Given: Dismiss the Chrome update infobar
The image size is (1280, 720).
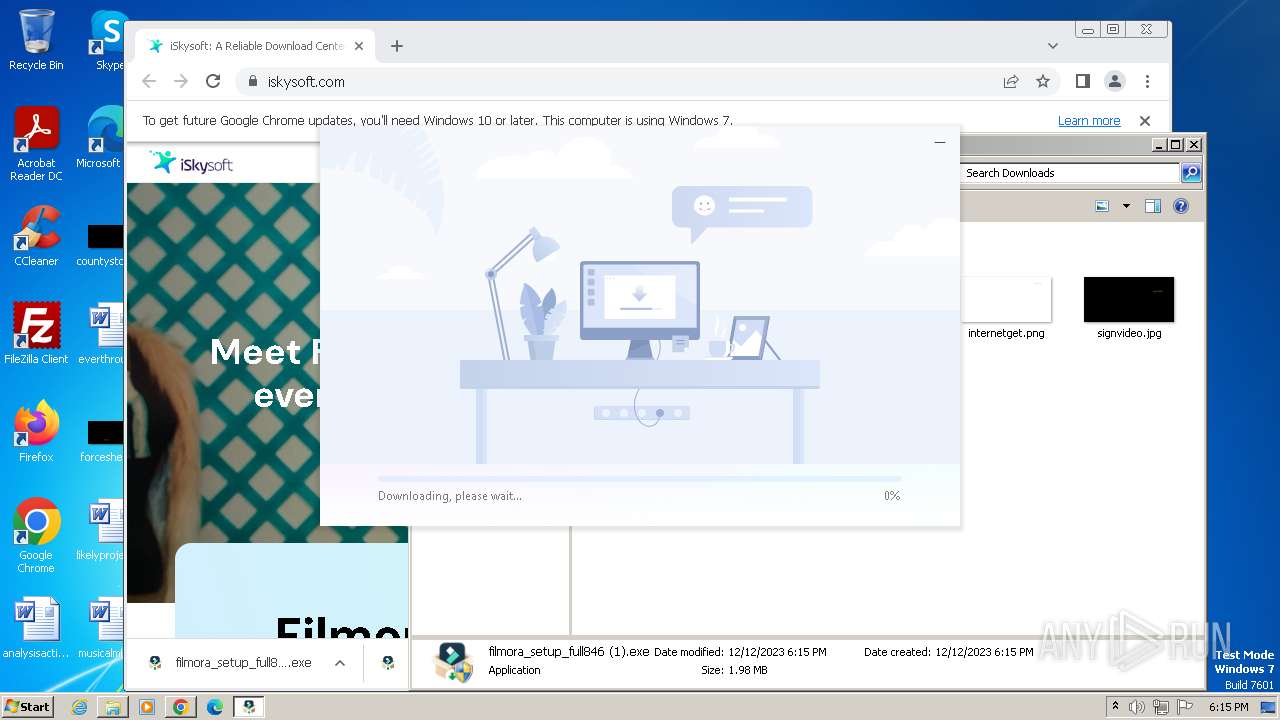Looking at the screenshot, I should pos(1145,121).
